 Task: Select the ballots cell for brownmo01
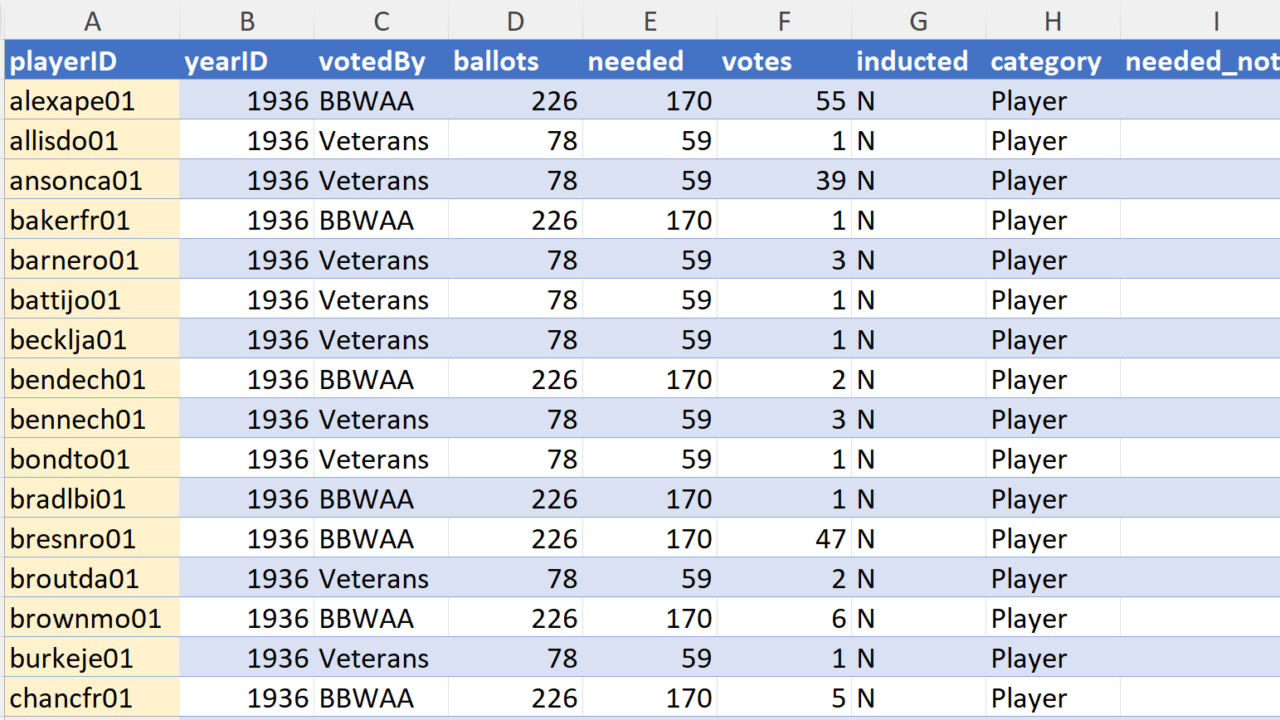pyautogui.click(x=515, y=619)
